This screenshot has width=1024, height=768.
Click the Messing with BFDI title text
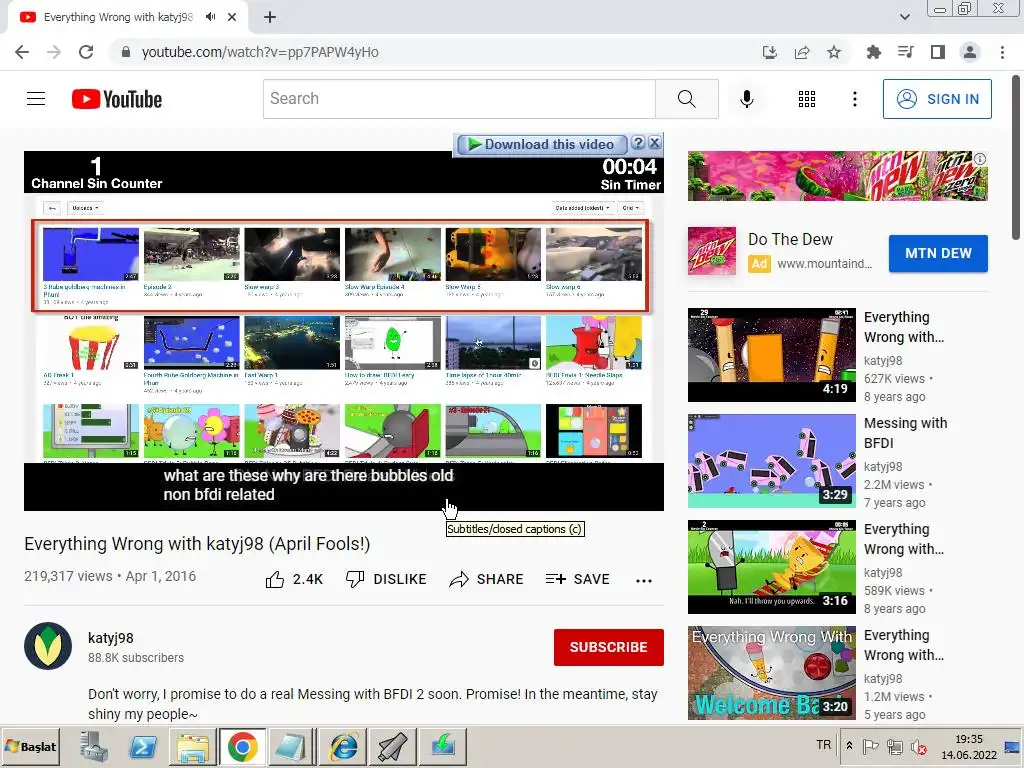click(905, 433)
